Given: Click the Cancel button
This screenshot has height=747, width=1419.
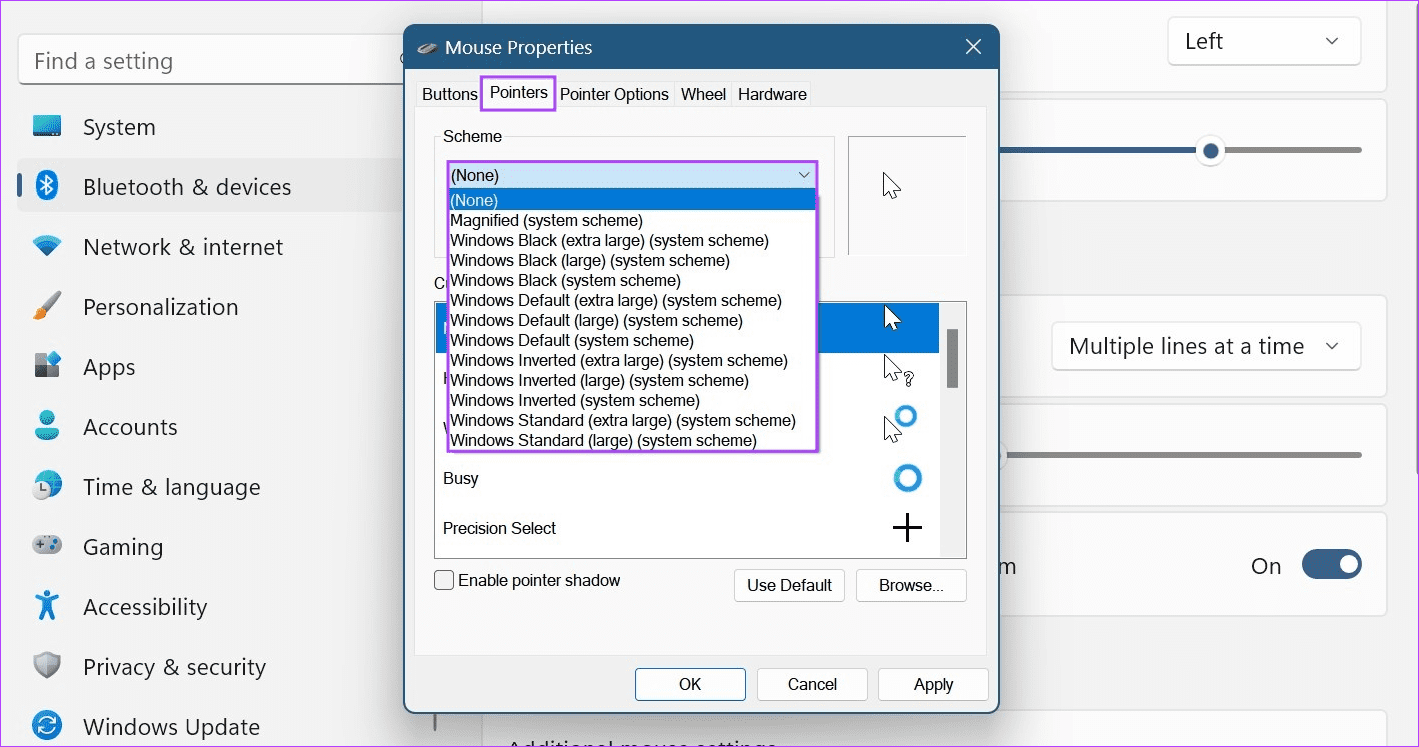Looking at the screenshot, I should (812, 684).
